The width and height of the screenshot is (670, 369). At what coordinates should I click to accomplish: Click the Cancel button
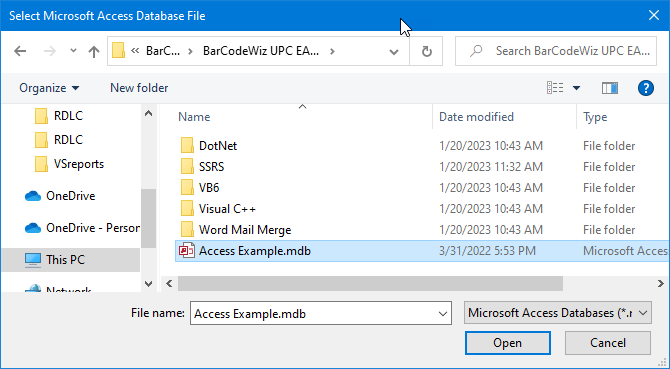pos(608,343)
